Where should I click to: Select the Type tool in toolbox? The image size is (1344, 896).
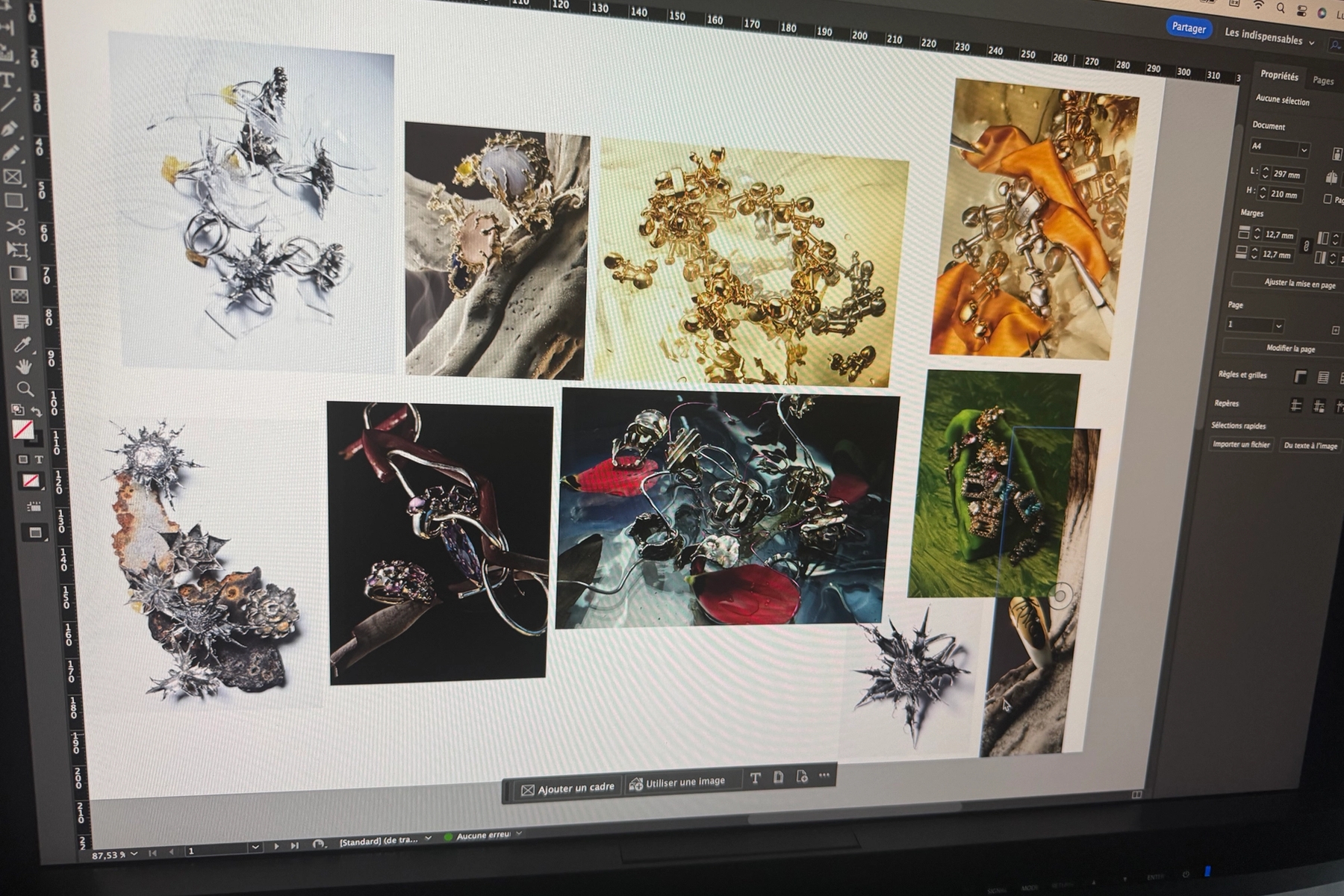pyautogui.click(x=7, y=81)
